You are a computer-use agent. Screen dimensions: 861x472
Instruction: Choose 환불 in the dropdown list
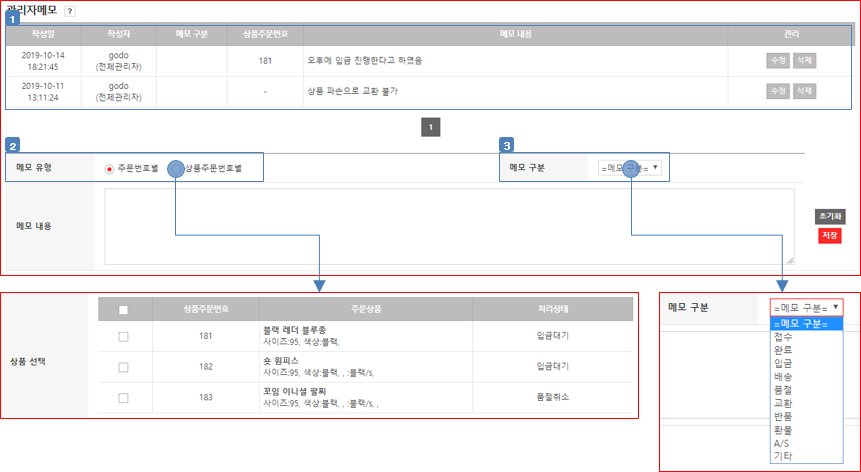806,430
